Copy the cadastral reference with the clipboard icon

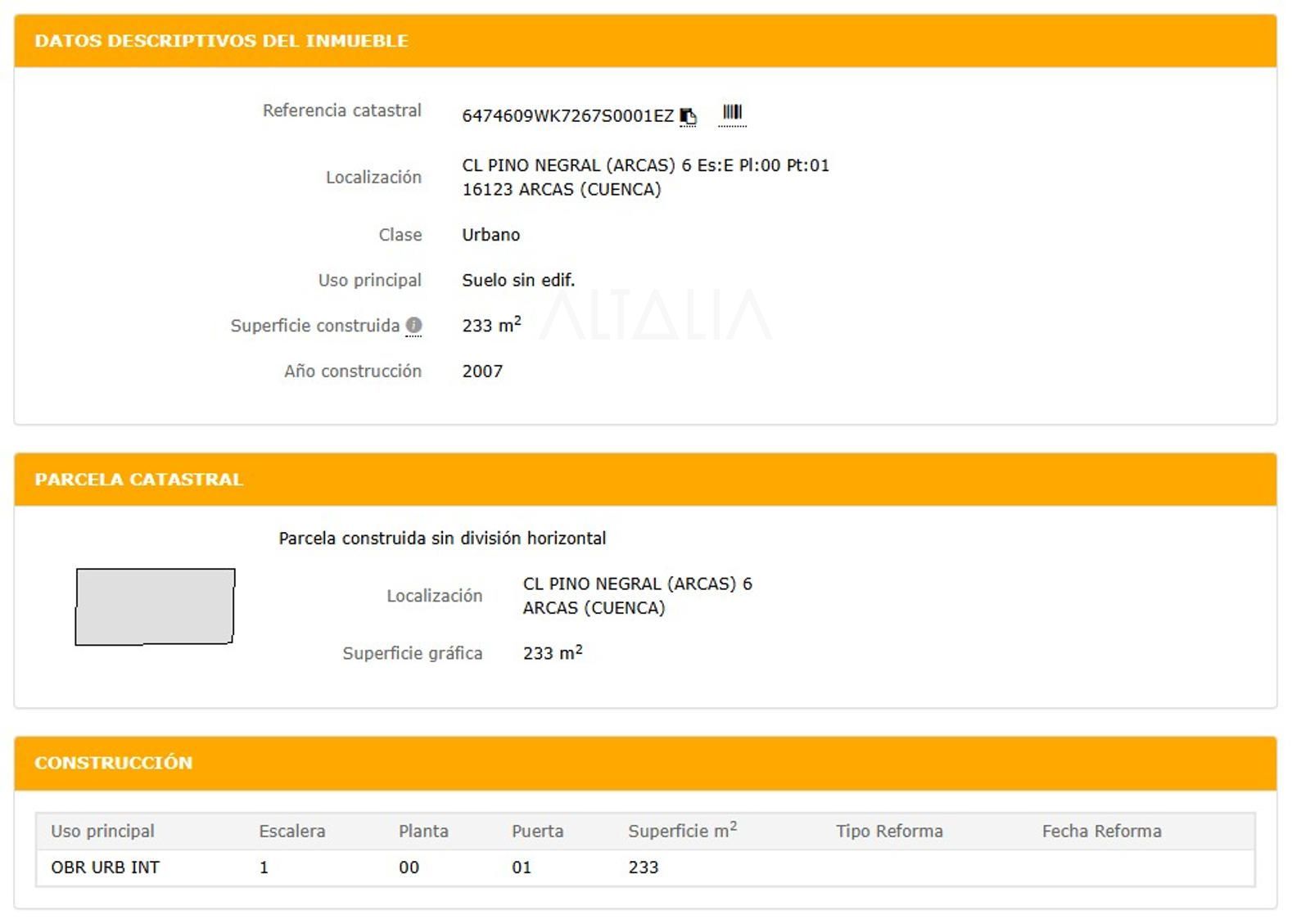pos(688,117)
